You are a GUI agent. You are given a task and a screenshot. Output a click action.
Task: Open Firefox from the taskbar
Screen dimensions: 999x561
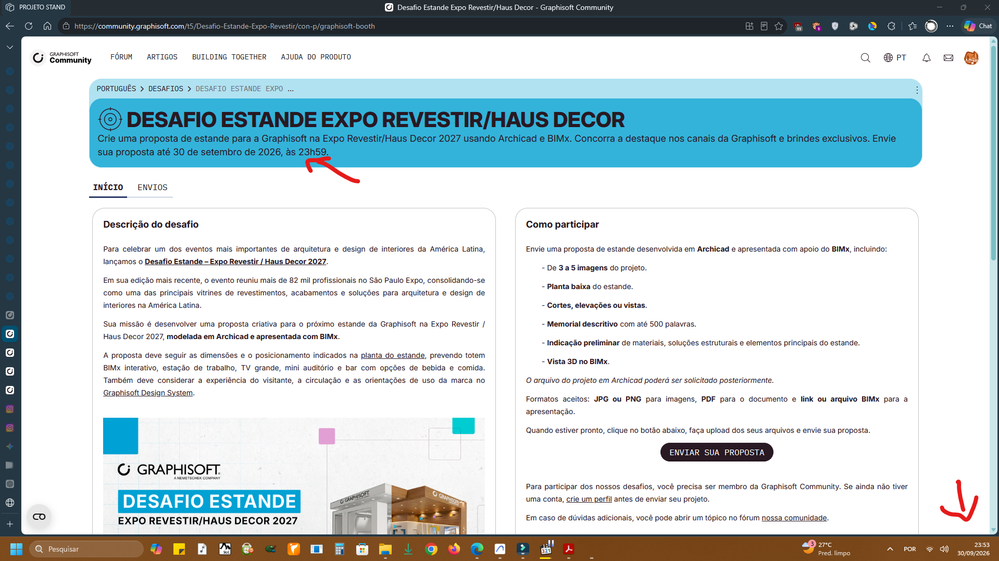coord(454,549)
